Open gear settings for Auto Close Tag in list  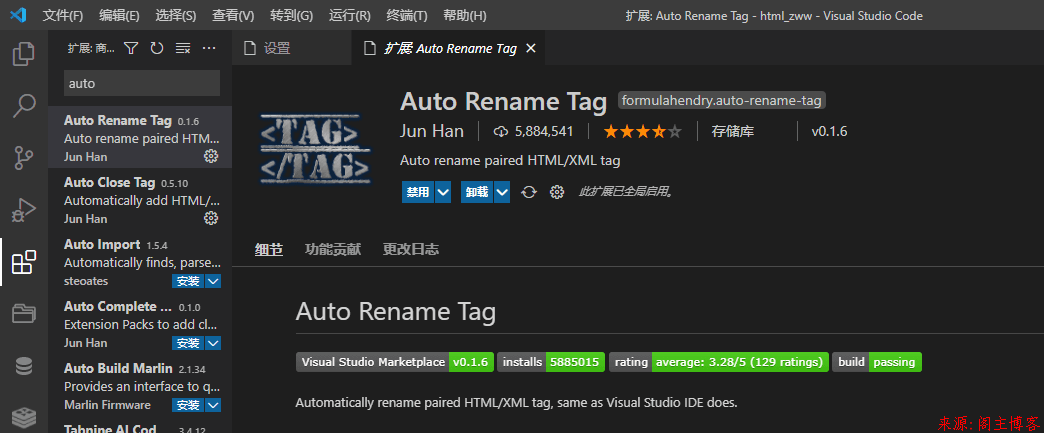(x=211, y=218)
